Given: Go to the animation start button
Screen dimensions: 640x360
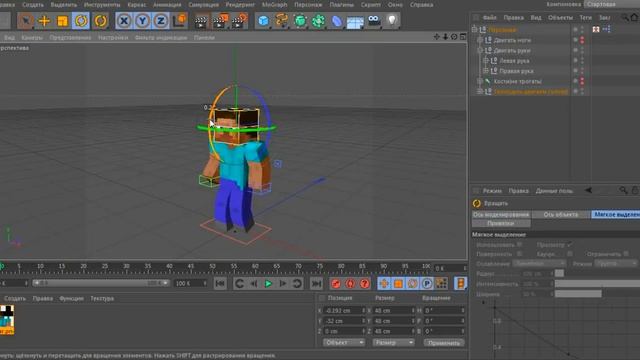Looking at the screenshot, I should 220,283.
